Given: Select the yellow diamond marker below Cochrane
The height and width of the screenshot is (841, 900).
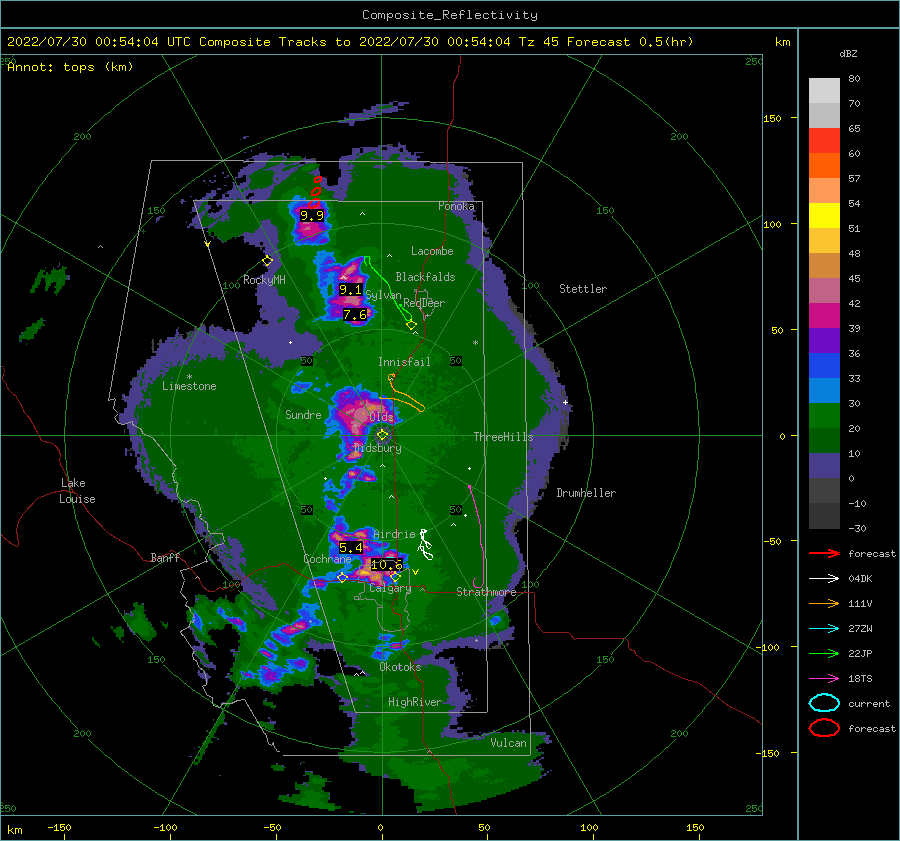Looking at the screenshot, I should coord(343,577).
